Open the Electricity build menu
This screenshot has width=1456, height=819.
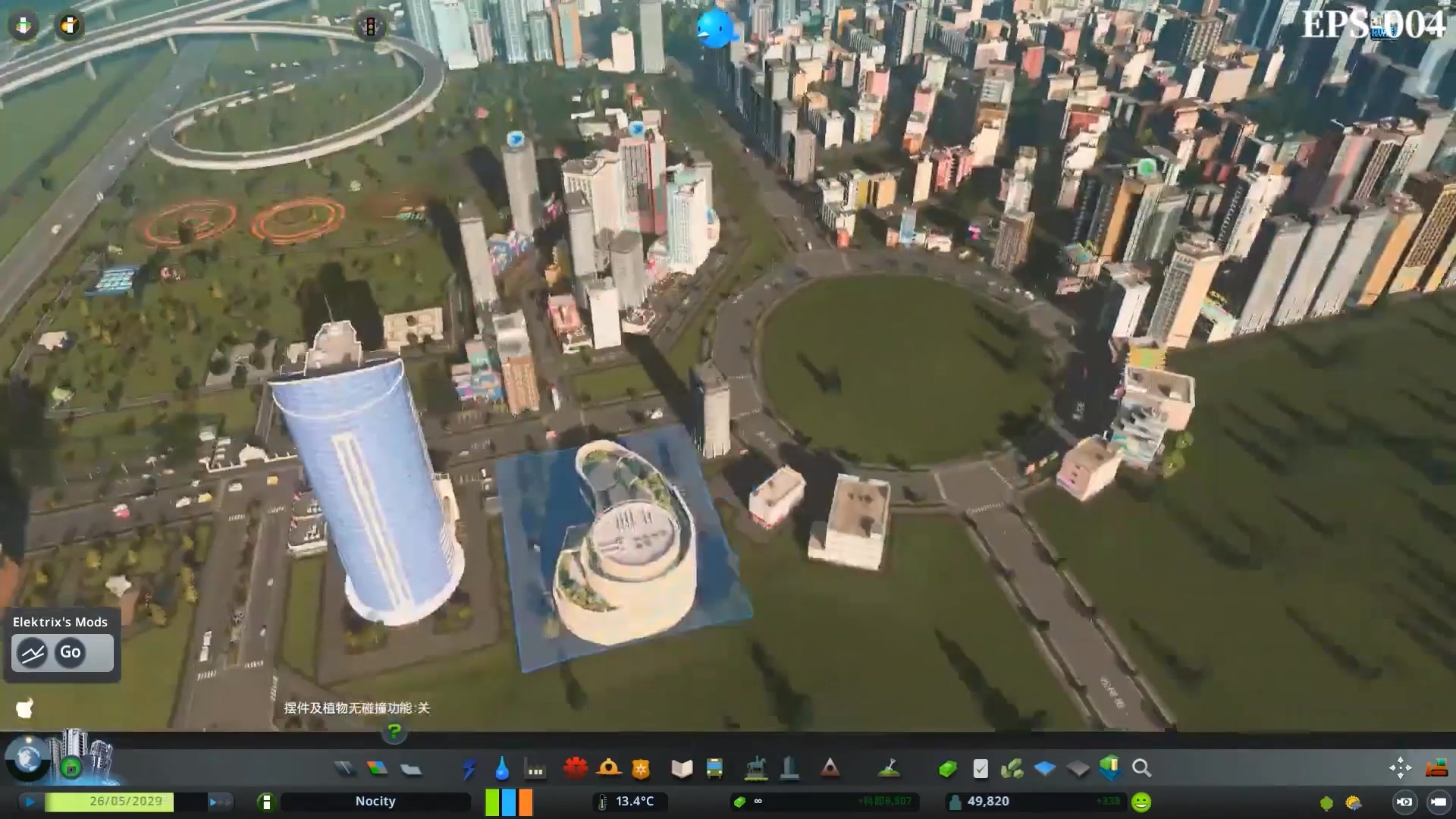tap(469, 769)
